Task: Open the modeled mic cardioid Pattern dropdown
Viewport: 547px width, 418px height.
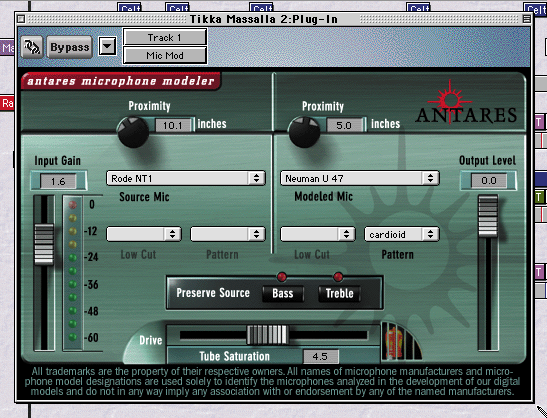Action: tap(402, 234)
